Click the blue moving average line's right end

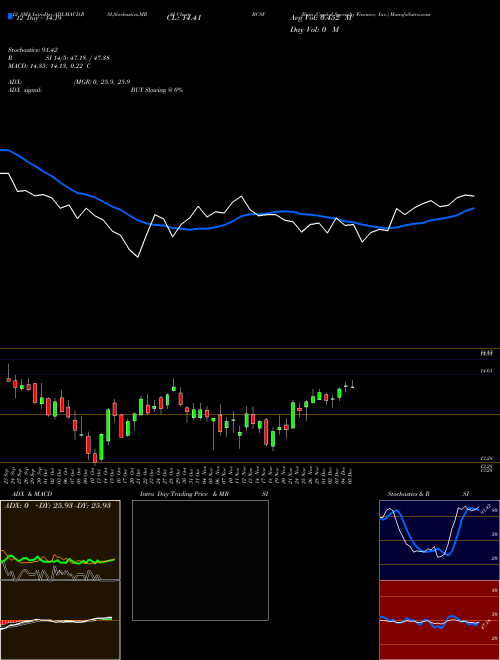click(x=474, y=208)
